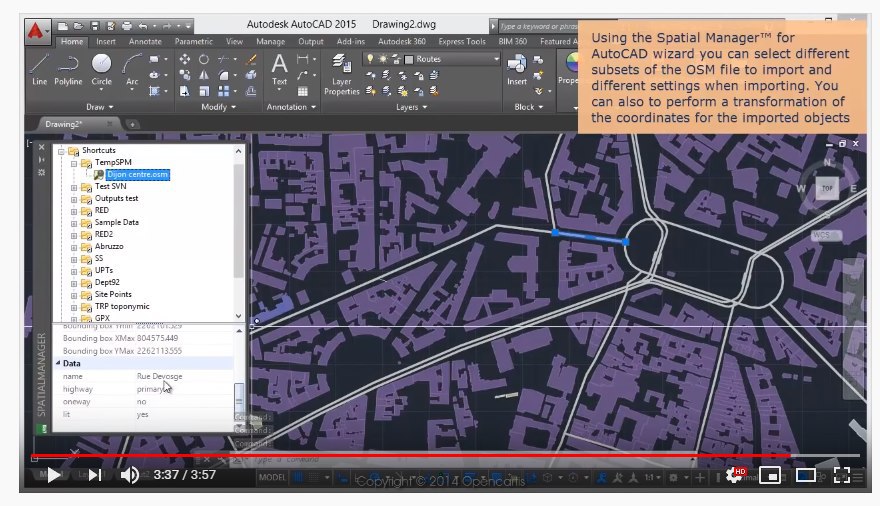Image resolution: width=880 pixels, height=506 pixels.
Task: Click the keyword search field
Action: coord(538,26)
